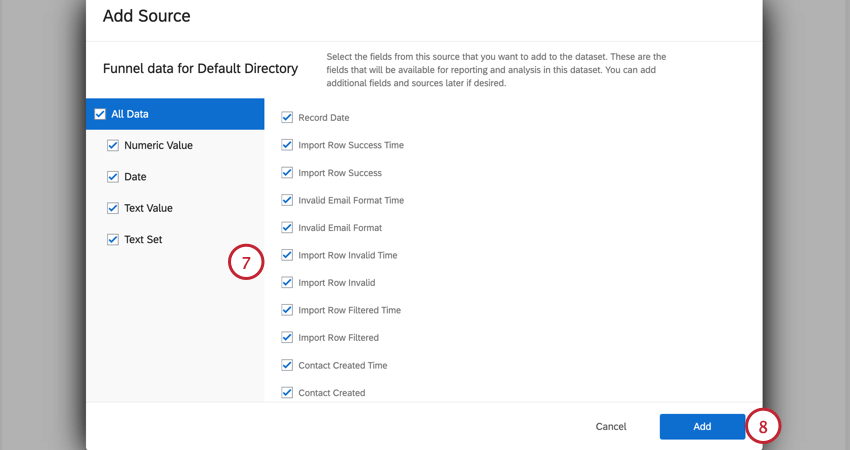
Task: Toggle Import Row Success Time checkbox
Action: point(287,145)
